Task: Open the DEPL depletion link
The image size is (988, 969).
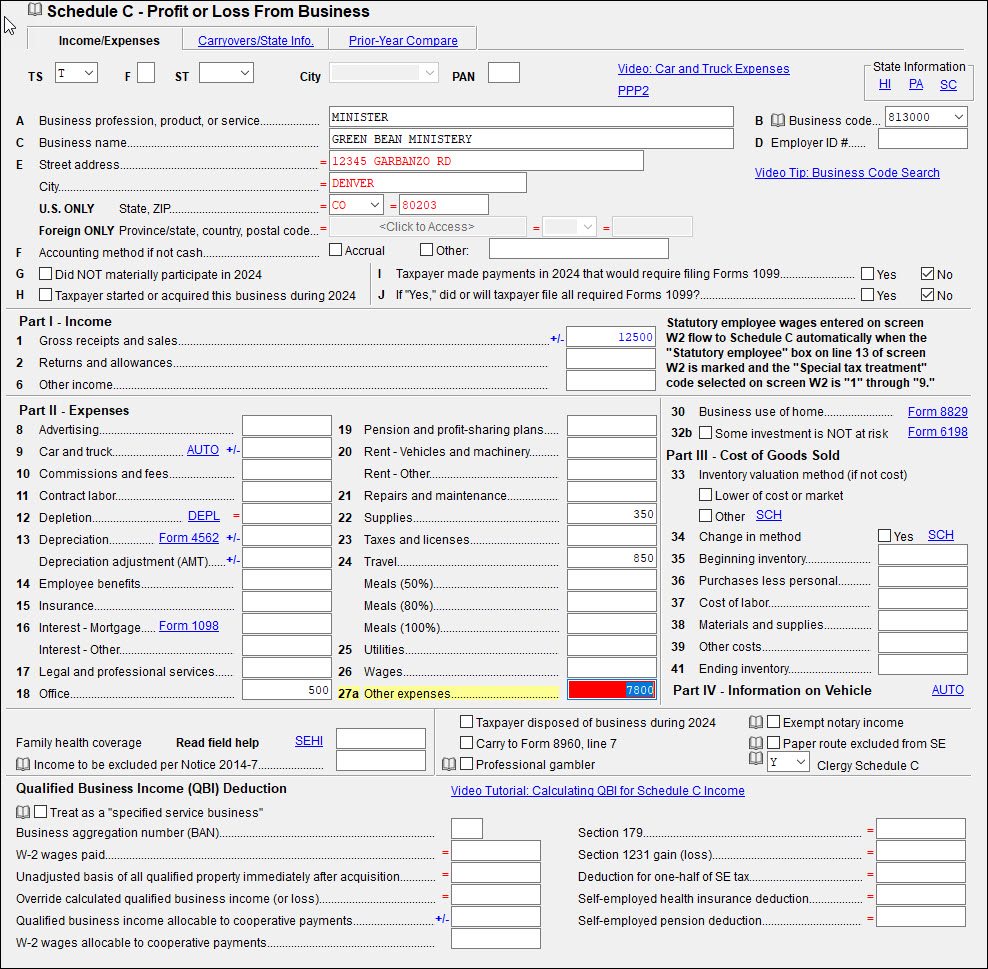Action: pos(204,516)
